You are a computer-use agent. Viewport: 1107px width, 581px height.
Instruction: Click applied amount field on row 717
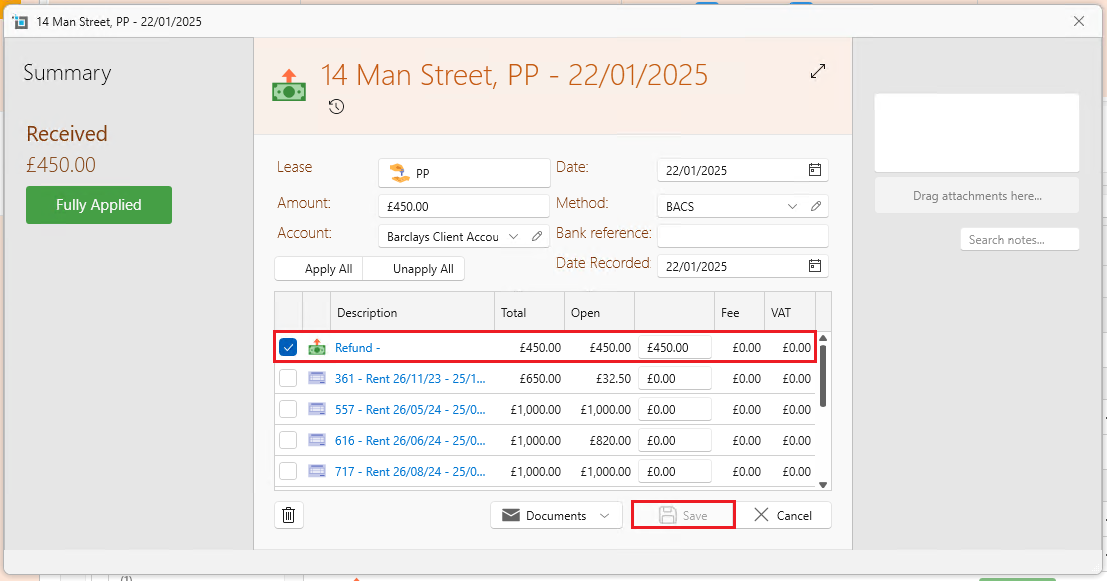[675, 471]
